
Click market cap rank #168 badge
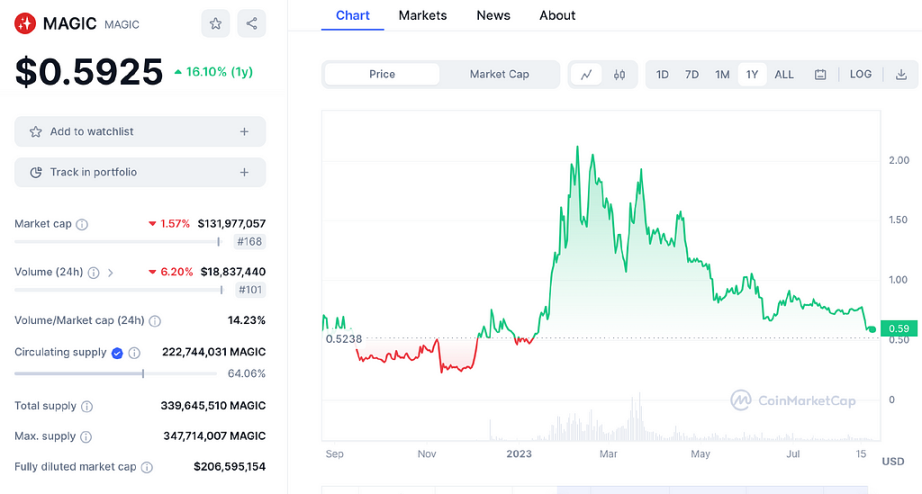(x=249, y=242)
